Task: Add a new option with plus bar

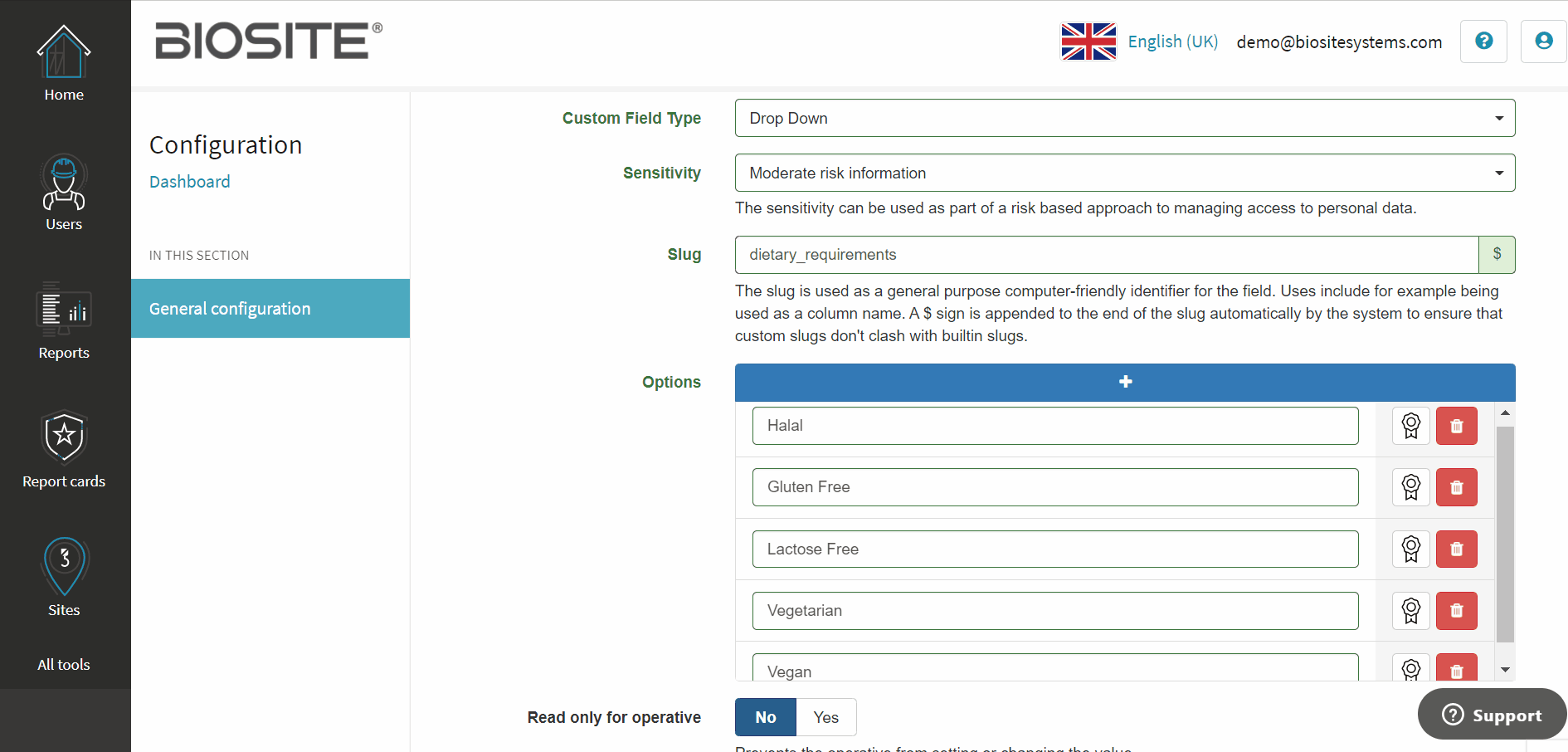Action: click(x=1125, y=382)
